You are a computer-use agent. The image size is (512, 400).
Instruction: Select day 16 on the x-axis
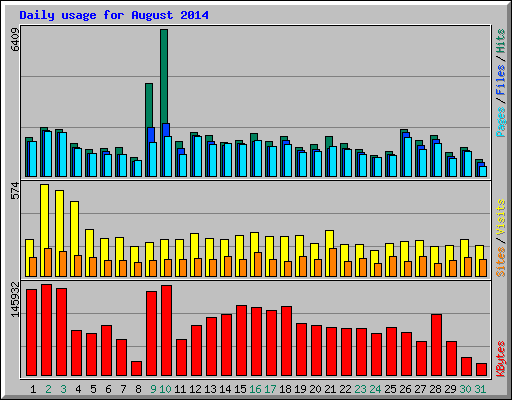pos(255,389)
